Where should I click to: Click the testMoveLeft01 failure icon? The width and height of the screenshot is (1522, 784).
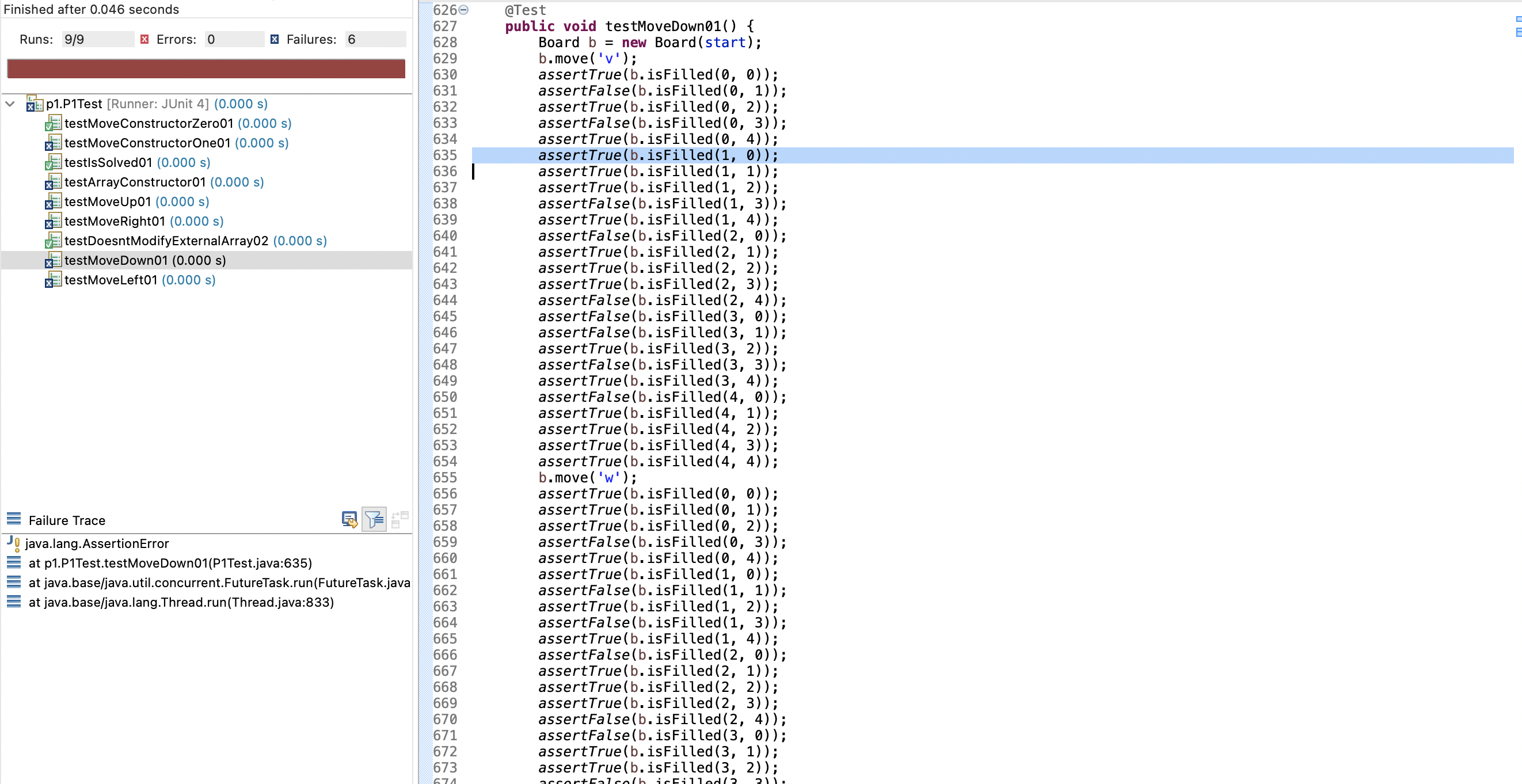(52, 280)
